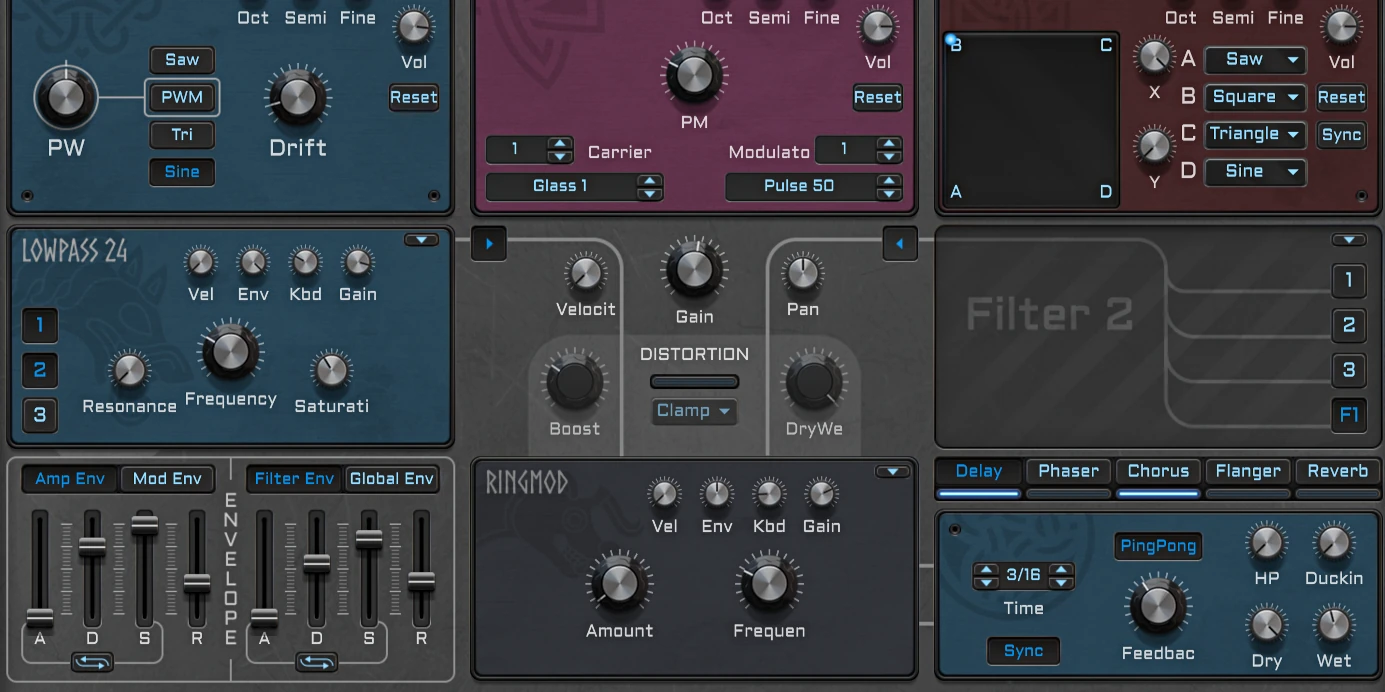Open the Clamp distortion type dropdown
The height and width of the screenshot is (692, 1385).
coord(694,411)
